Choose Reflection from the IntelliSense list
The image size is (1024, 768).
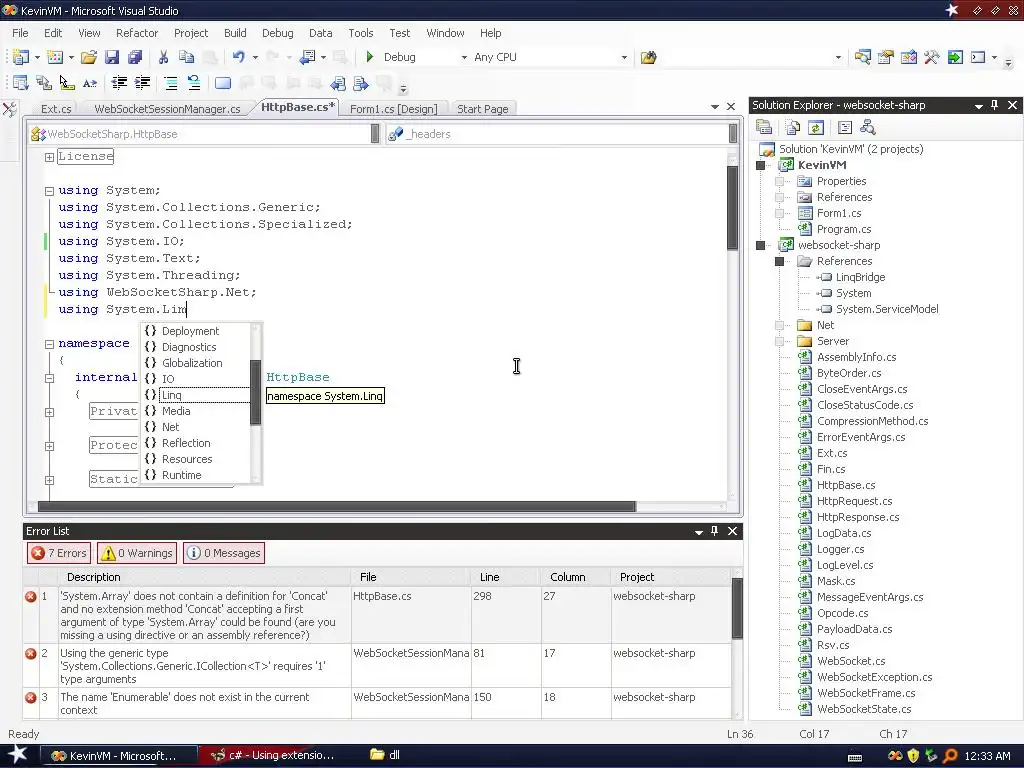(x=196, y=443)
